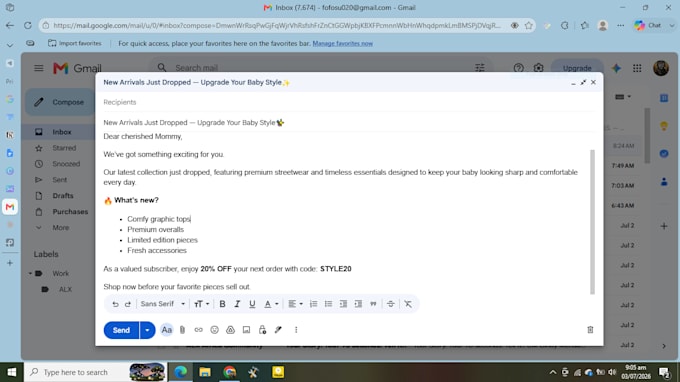Insert files using Drive icon
The image size is (680, 382).
230,330
